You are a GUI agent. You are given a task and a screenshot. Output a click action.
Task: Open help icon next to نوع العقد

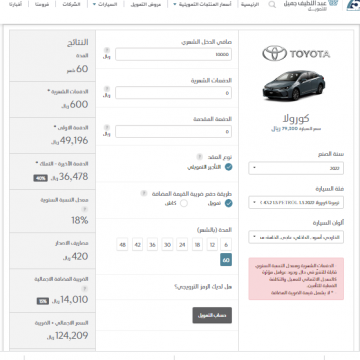(x=199, y=157)
